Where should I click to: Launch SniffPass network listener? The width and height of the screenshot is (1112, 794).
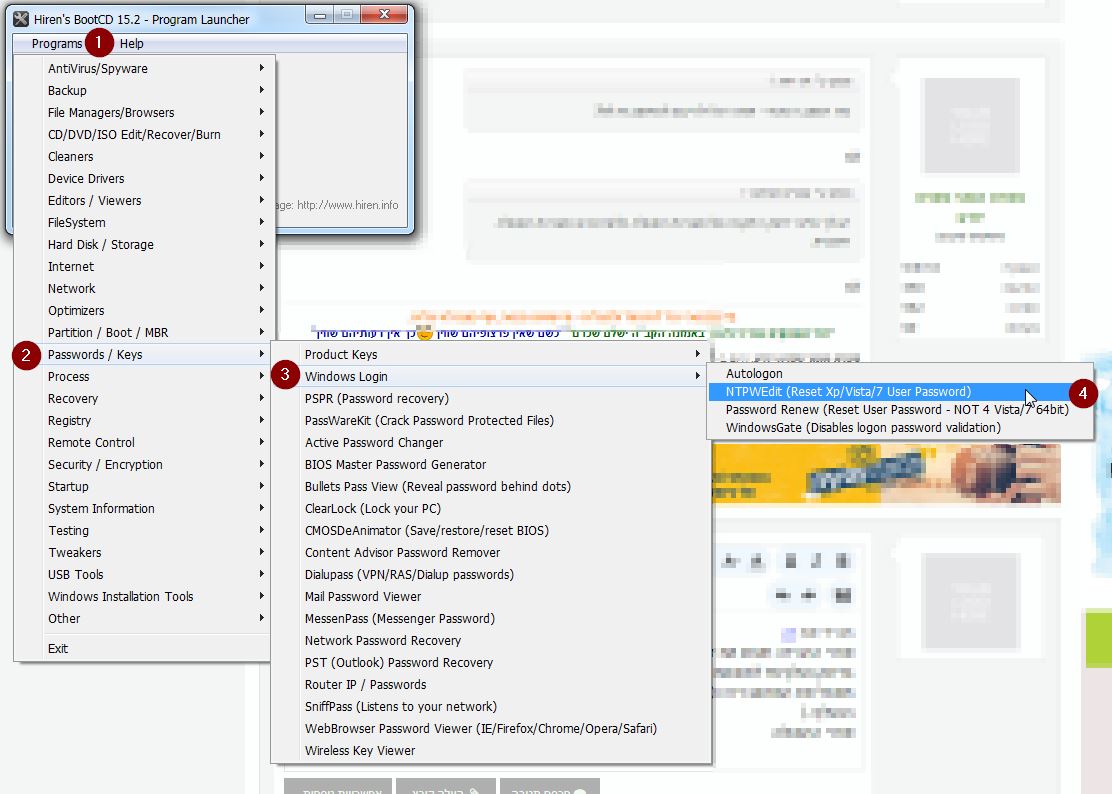coord(491,705)
